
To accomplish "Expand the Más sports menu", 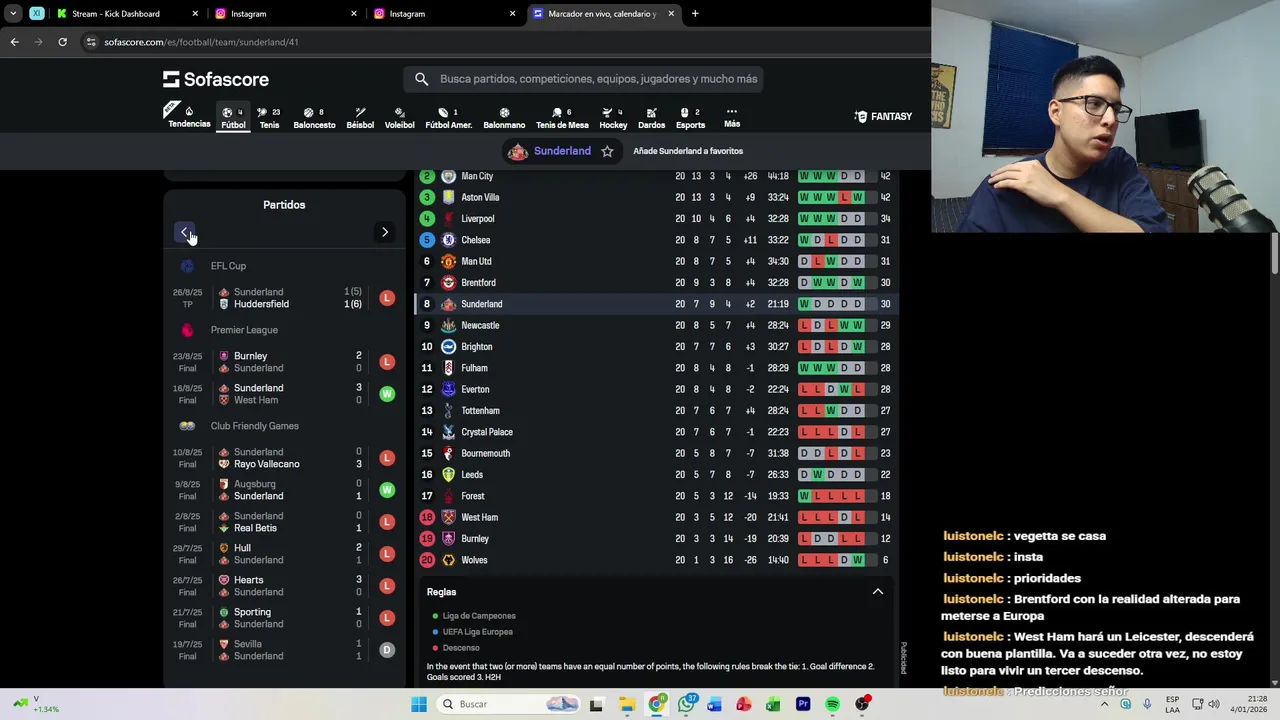I will [732, 117].
